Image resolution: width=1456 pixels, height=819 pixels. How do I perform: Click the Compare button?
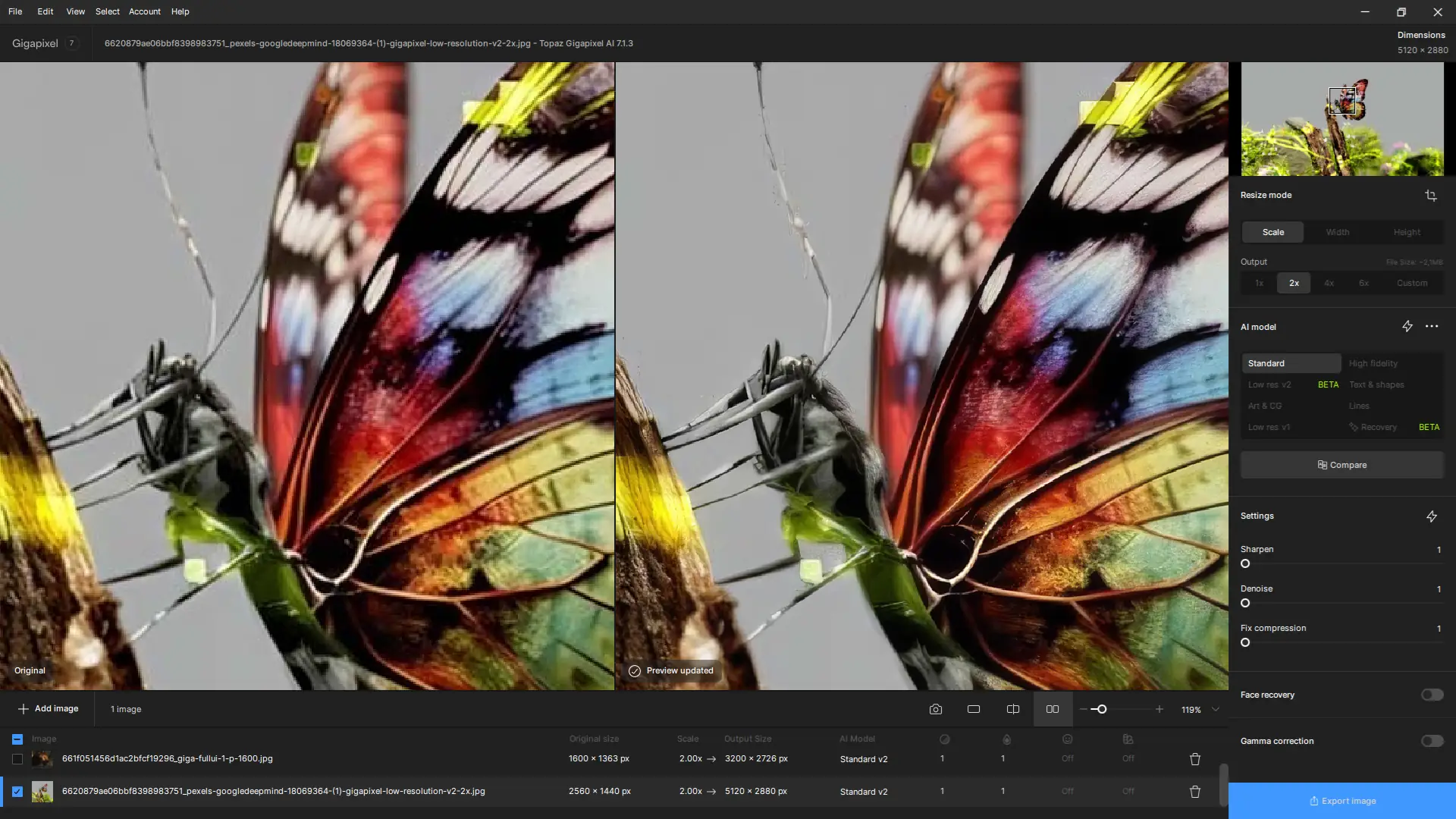[1342, 465]
